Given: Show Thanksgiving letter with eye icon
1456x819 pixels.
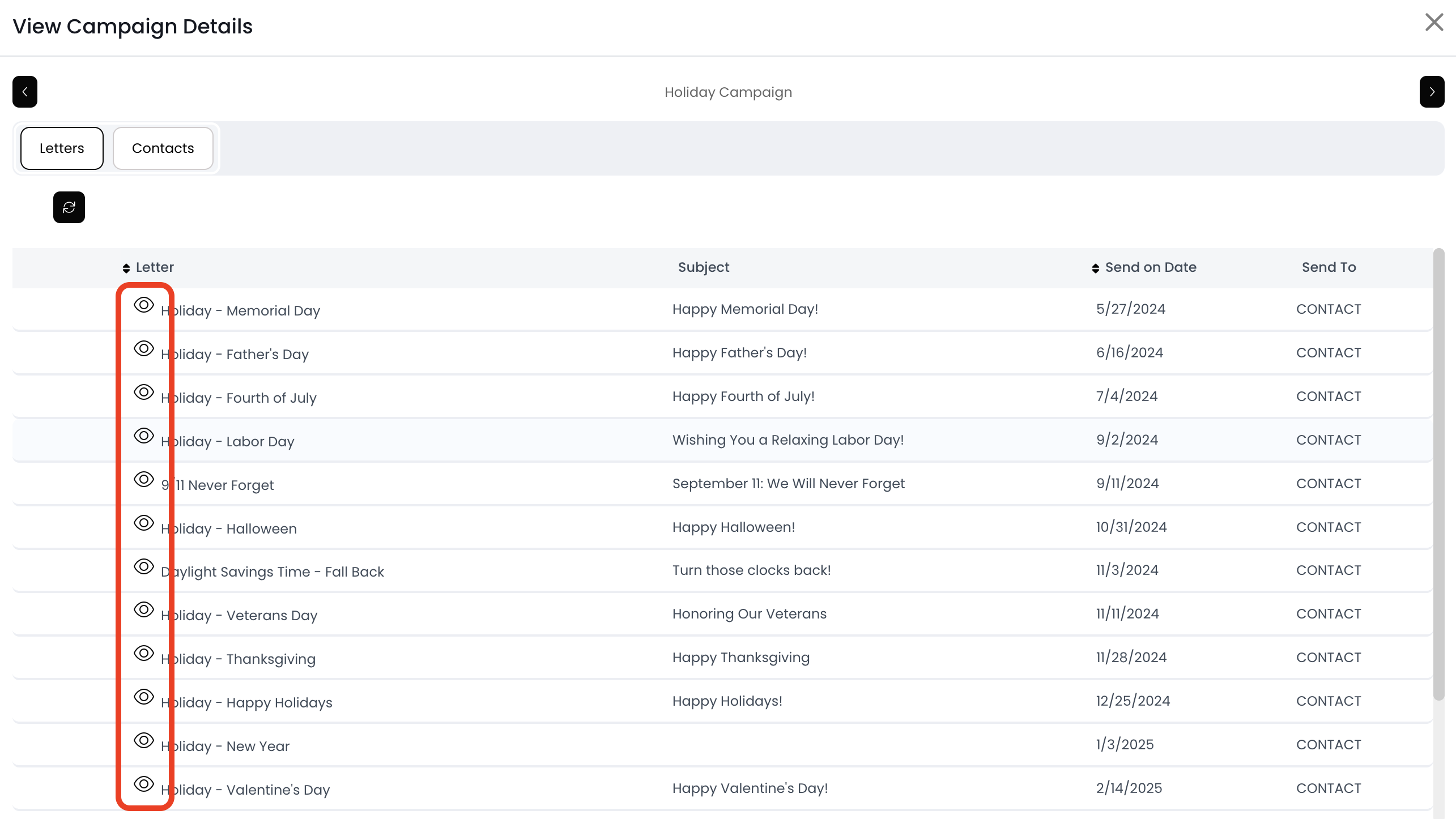Looking at the screenshot, I should [x=144, y=653].
